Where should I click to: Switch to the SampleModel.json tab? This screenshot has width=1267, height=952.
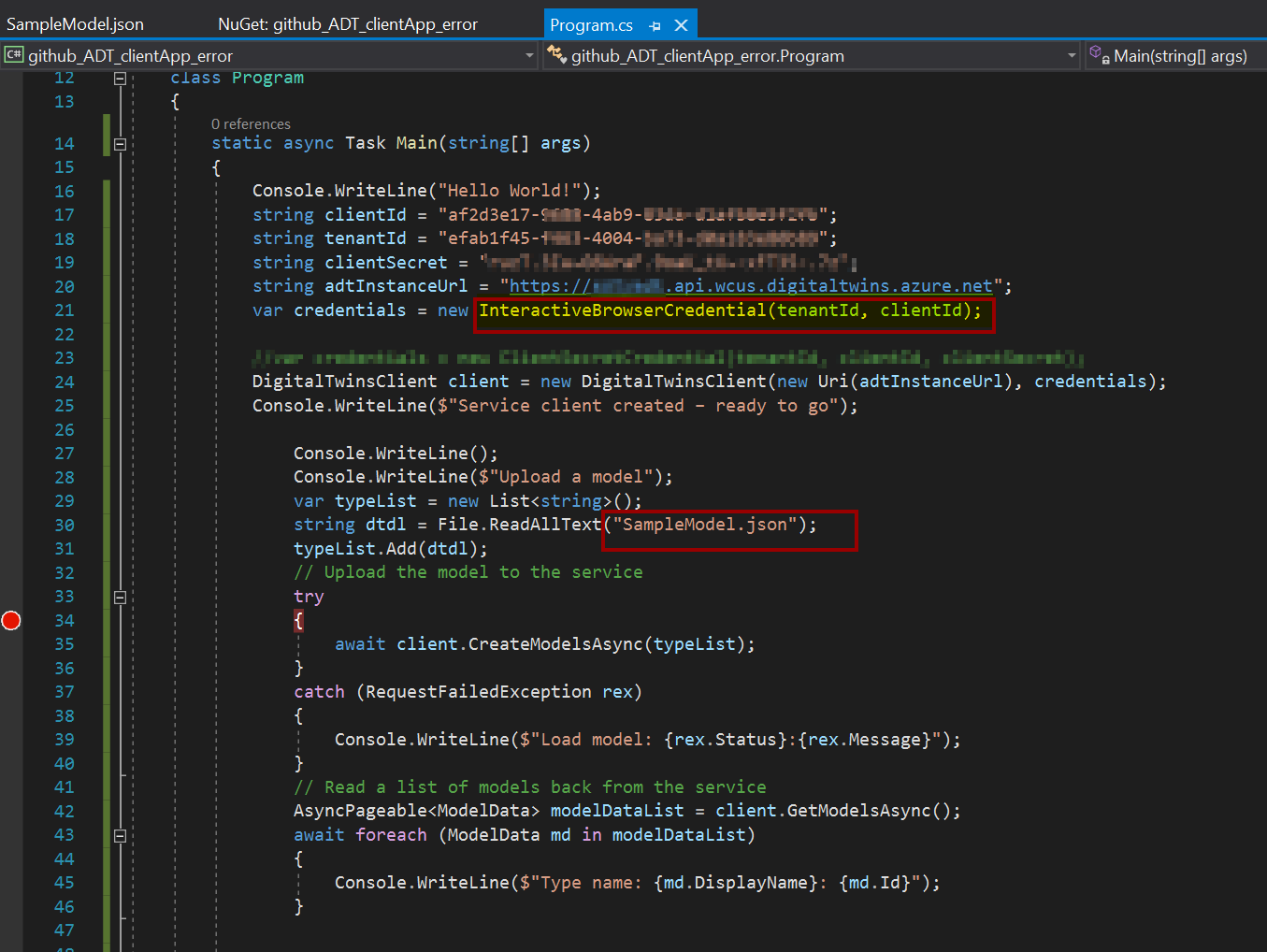pos(75,24)
